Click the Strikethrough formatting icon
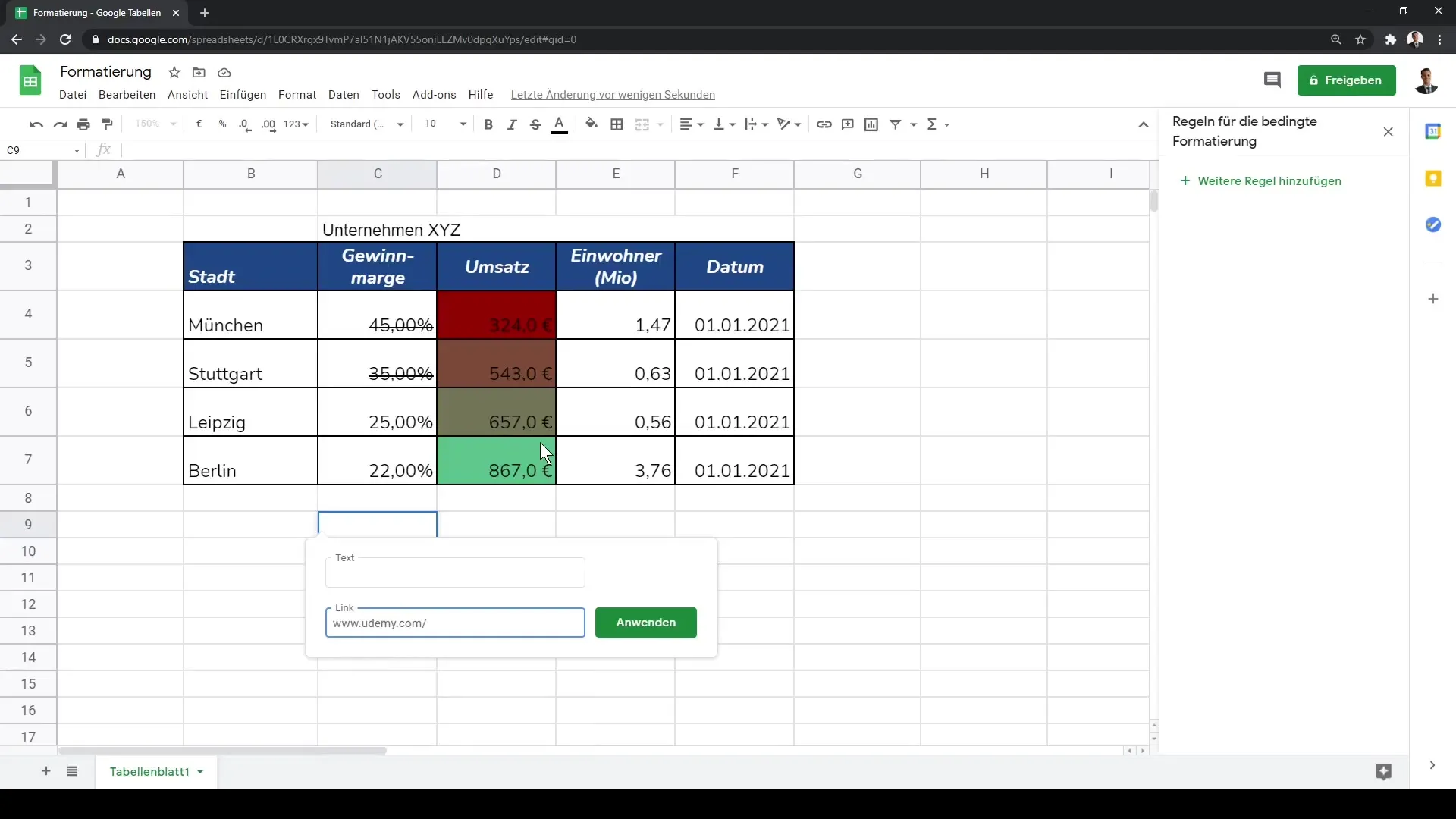 tap(536, 124)
